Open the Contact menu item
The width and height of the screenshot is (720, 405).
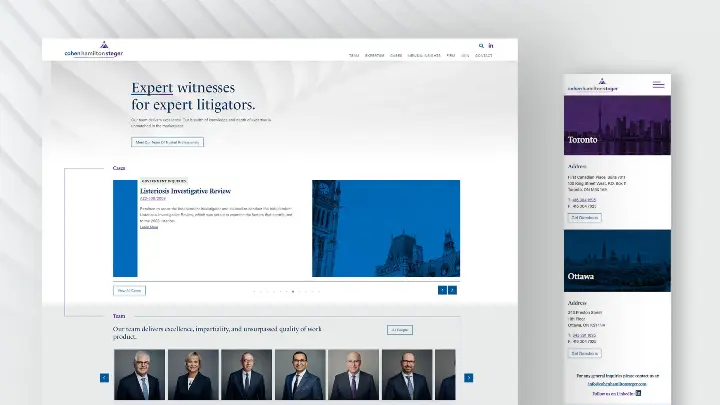483,56
